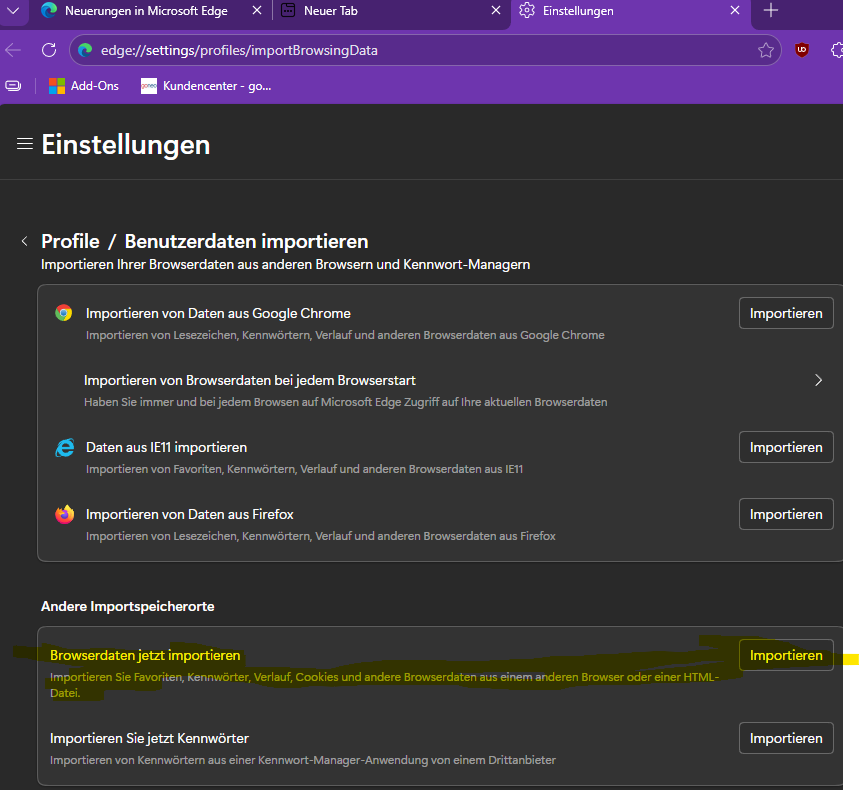Screen dimensions: 860x790
Task: Click the Internet Explorer logo icon
Action: point(65,448)
